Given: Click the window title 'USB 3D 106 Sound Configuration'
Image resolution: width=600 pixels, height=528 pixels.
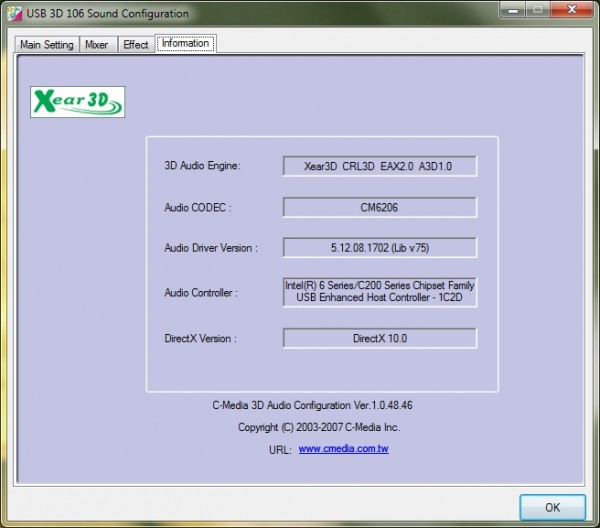Looking at the screenshot, I should pos(108,13).
